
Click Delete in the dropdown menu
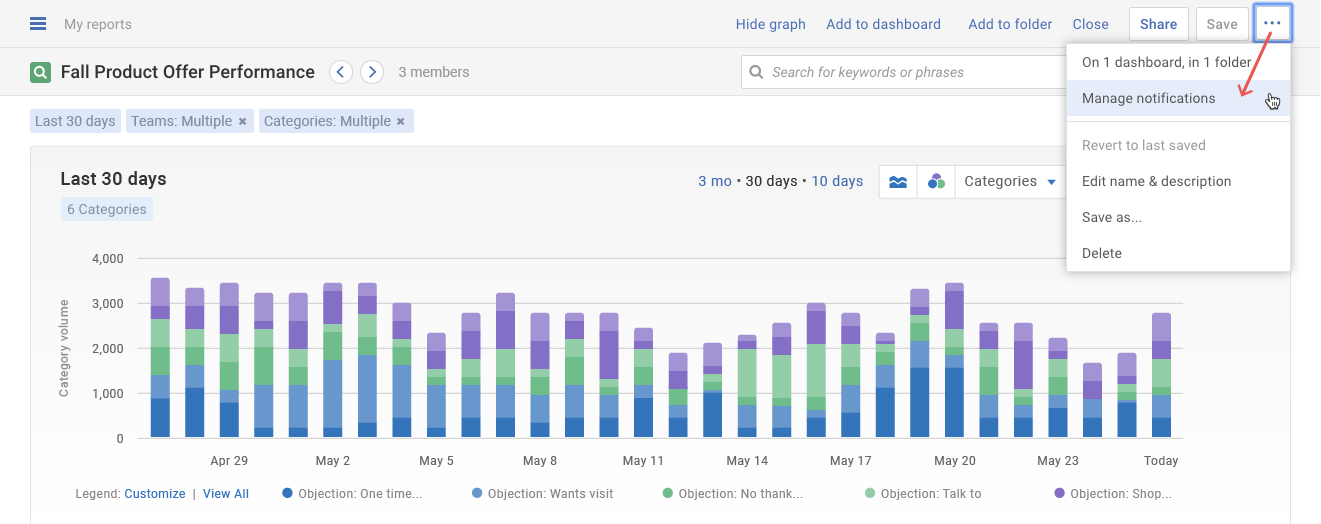[x=1101, y=253]
